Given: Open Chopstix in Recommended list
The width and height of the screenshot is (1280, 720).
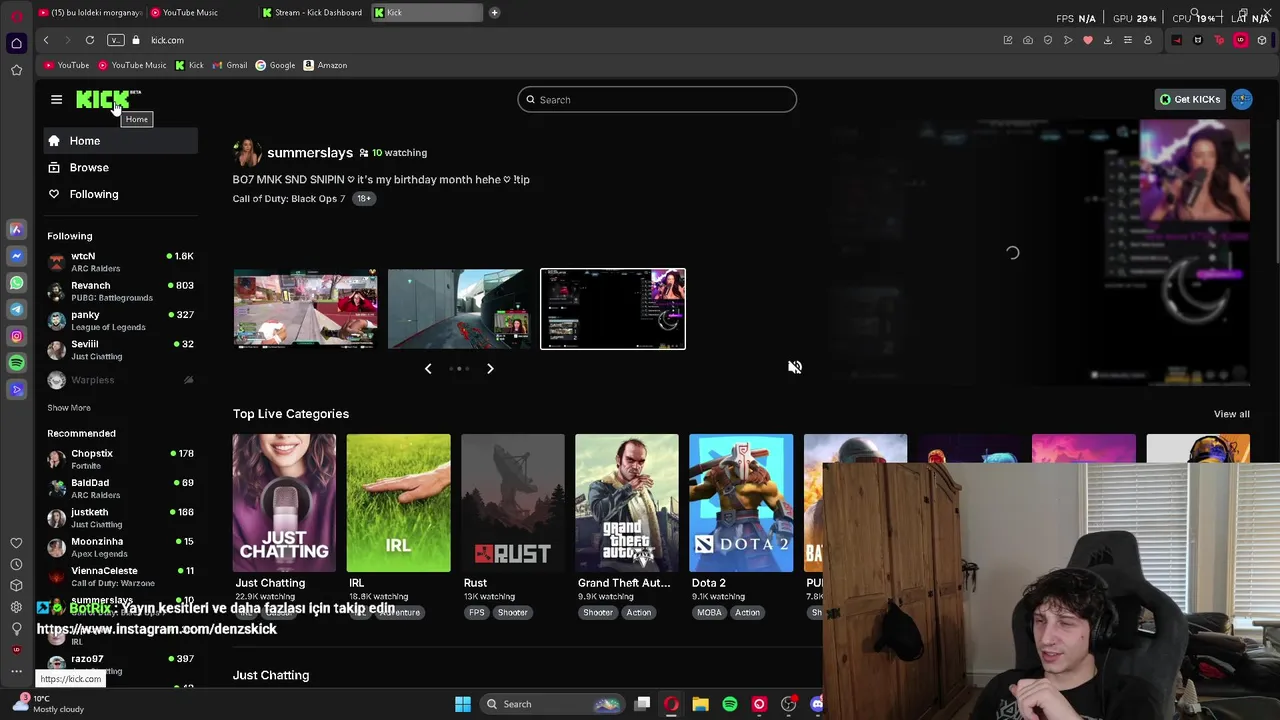Looking at the screenshot, I should [x=121, y=459].
